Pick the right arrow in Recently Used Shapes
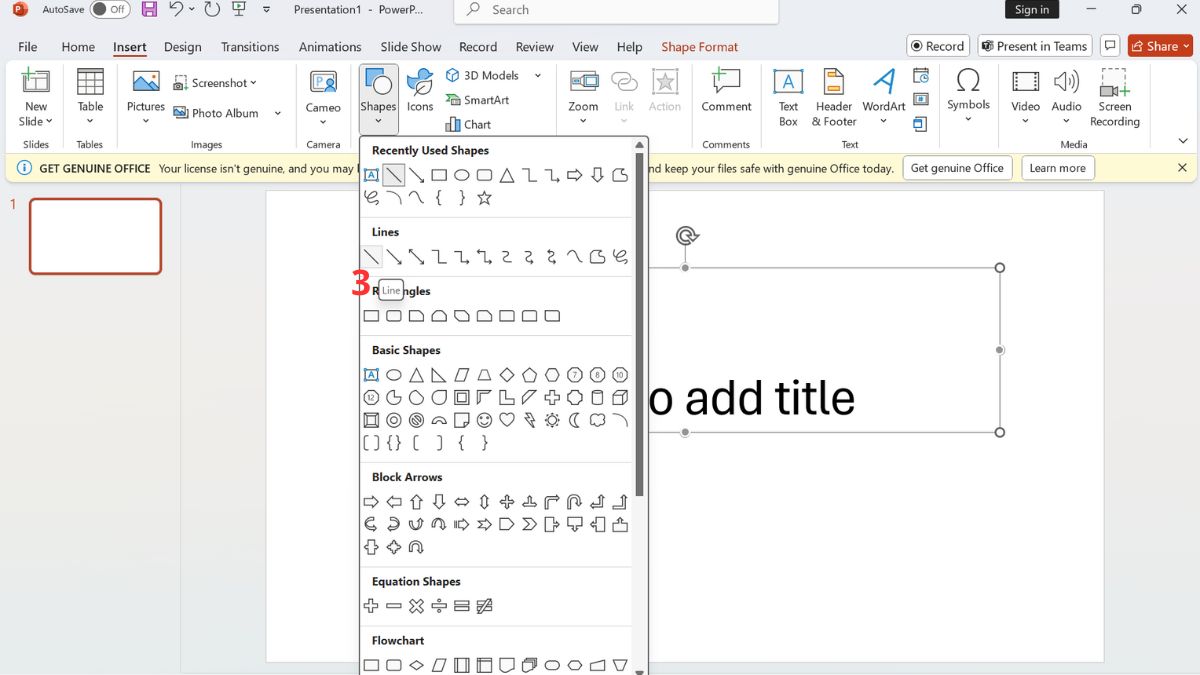This screenshot has height=675, width=1200. tap(574, 175)
